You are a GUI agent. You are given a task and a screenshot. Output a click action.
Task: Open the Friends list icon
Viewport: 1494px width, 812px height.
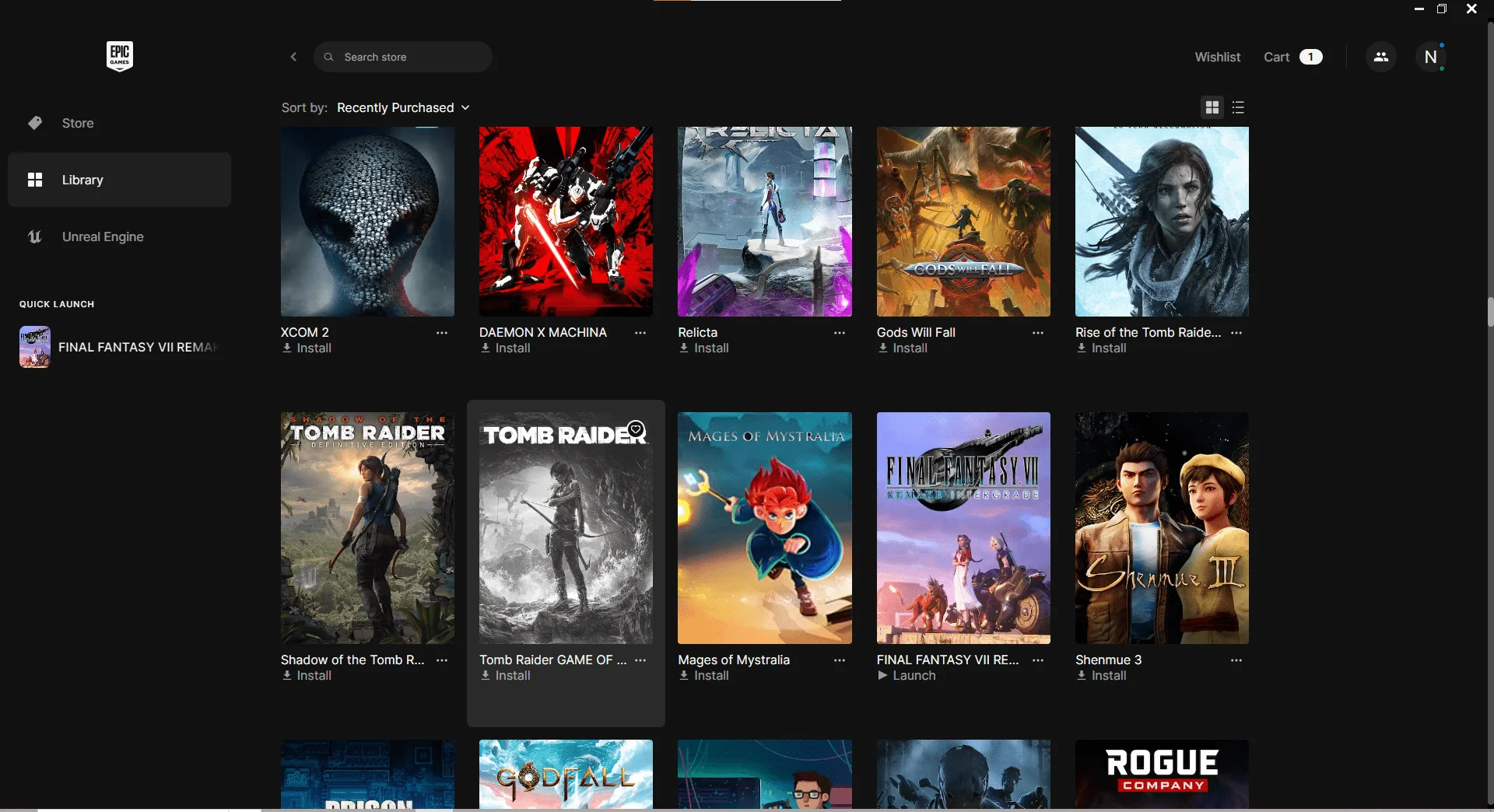click(x=1381, y=57)
